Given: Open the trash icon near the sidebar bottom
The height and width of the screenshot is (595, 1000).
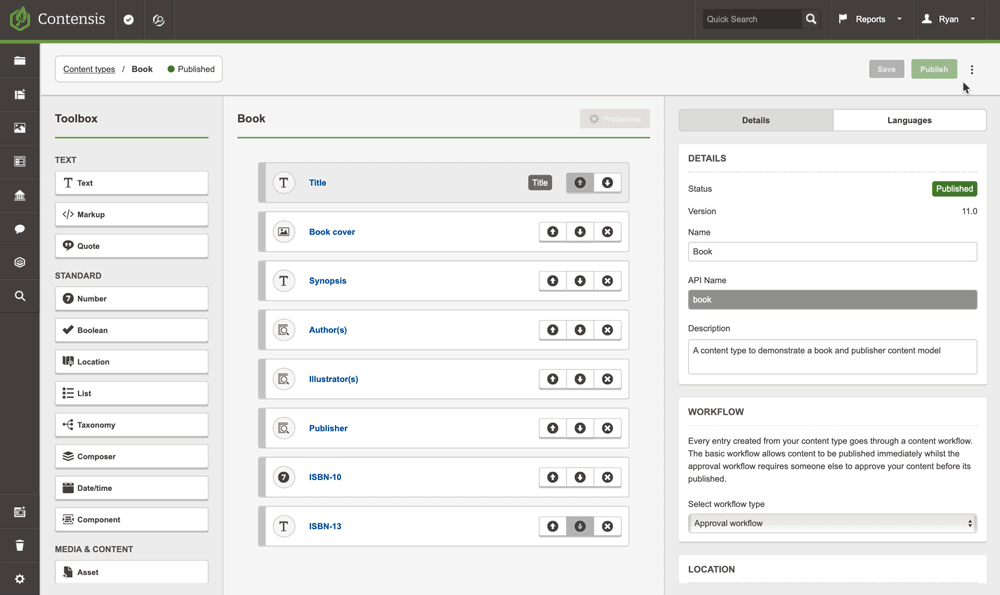Looking at the screenshot, I should click(x=20, y=545).
